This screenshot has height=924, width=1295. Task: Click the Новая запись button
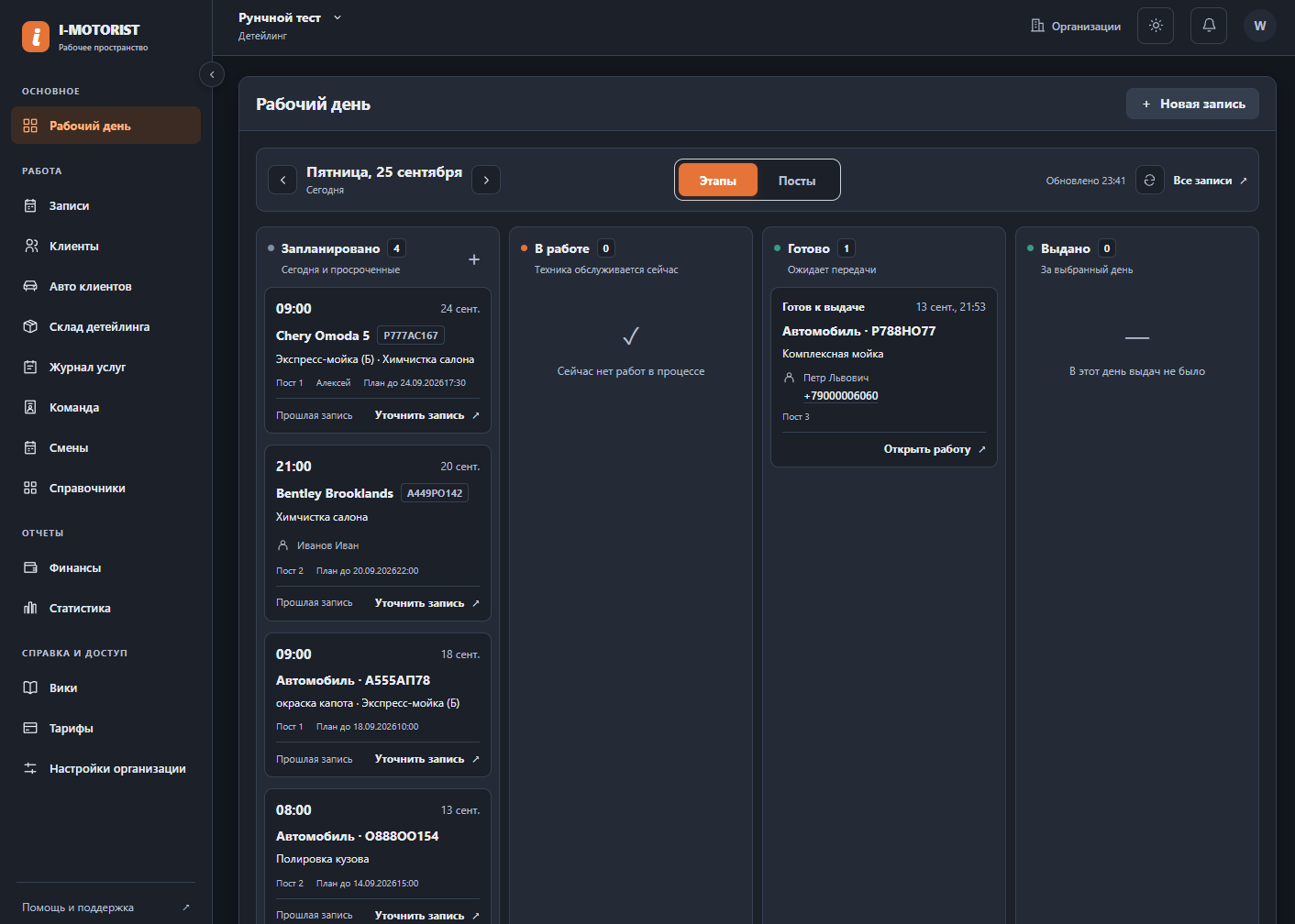[x=1192, y=104]
